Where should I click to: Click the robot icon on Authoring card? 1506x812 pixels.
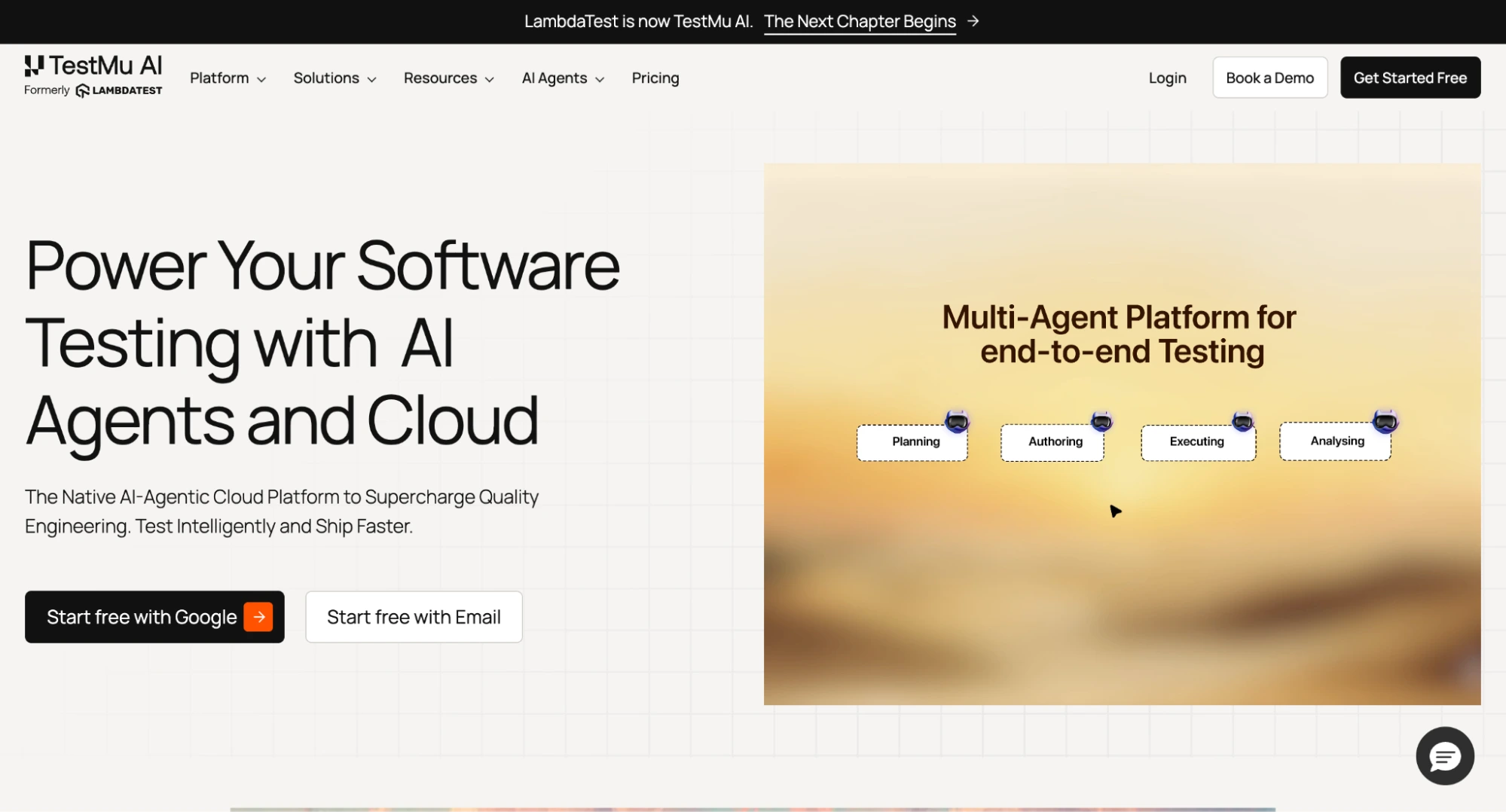click(1101, 421)
